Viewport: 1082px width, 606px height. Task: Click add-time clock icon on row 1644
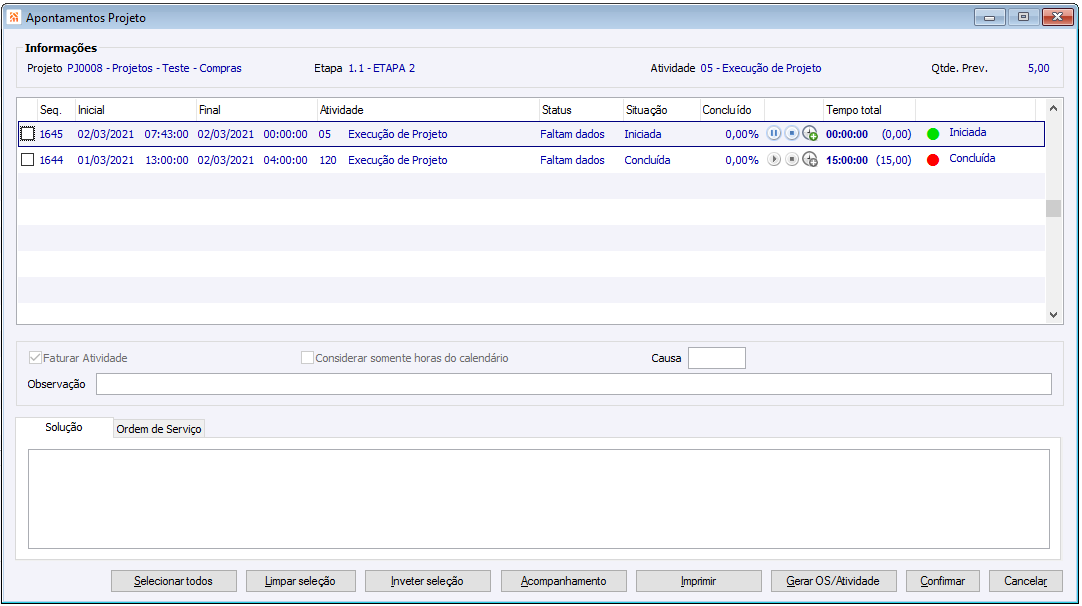[810, 159]
